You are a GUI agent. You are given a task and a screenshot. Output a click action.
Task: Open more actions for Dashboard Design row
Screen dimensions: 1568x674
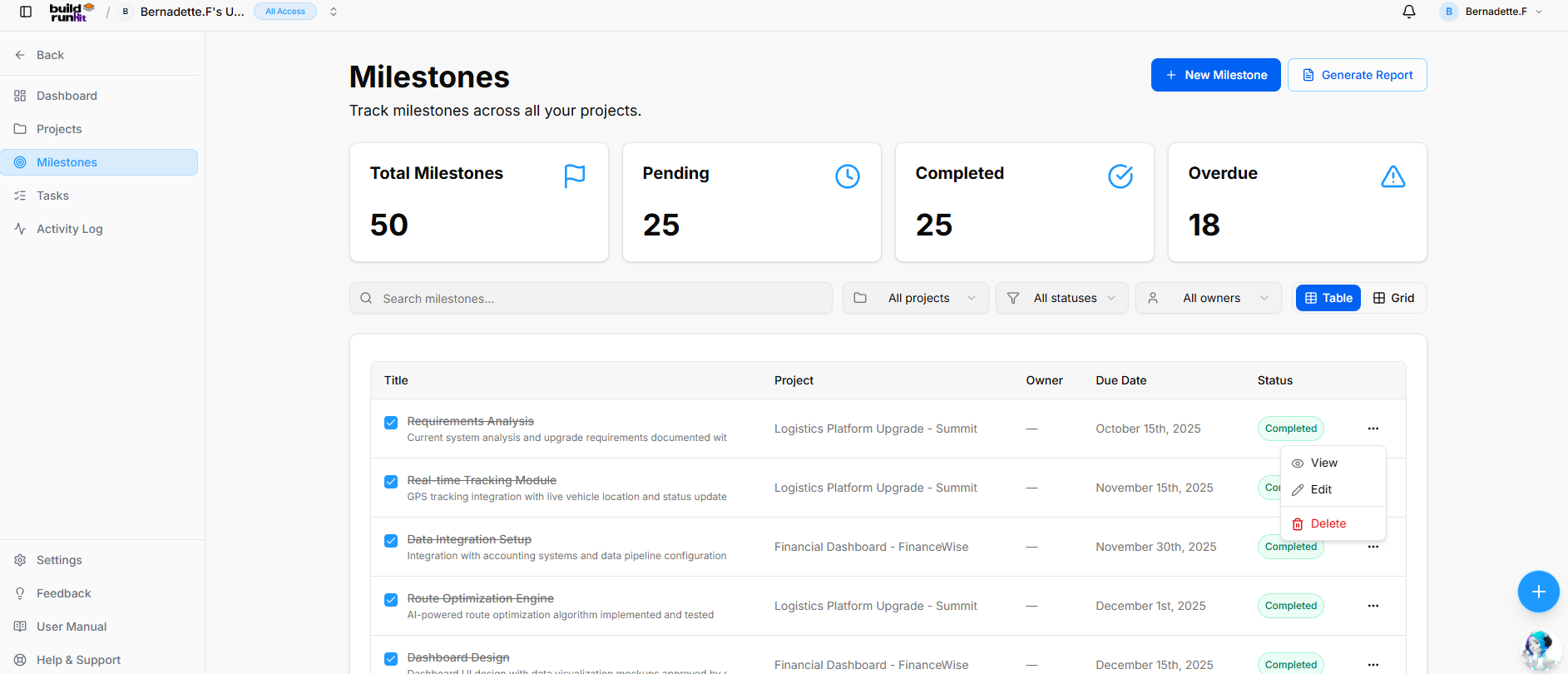point(1373,665)
